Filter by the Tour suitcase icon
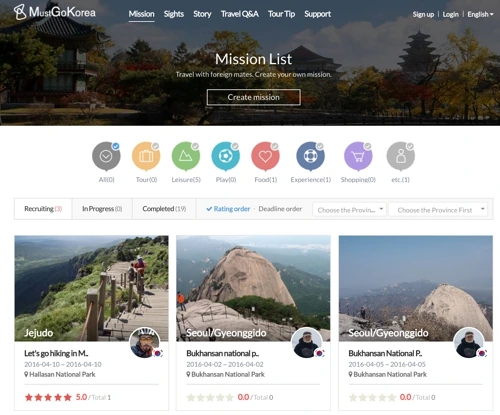Viewport: 500px width, 415px height. tap(146, 156)
